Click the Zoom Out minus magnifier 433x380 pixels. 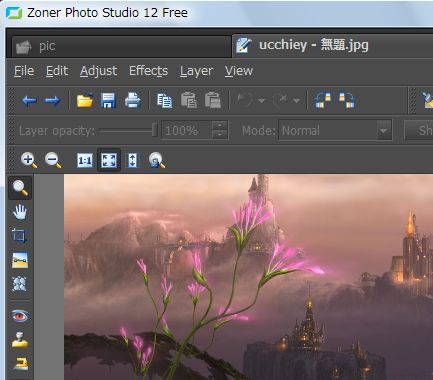(x=53, y=160)
